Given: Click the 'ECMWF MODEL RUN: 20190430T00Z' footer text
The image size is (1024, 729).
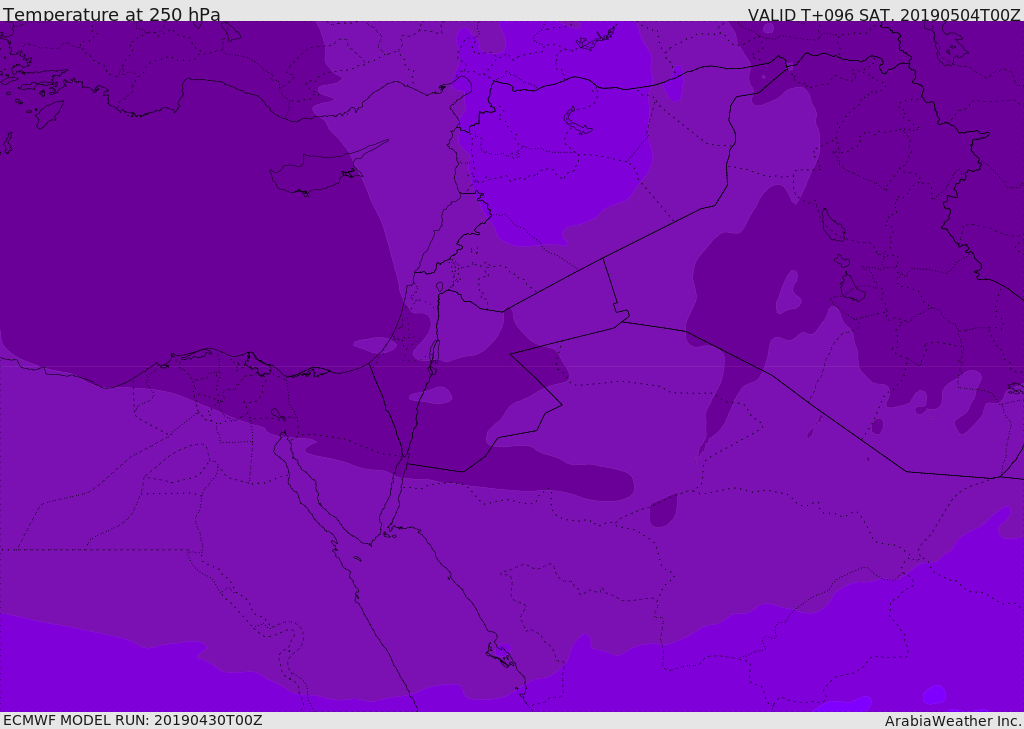Looking at the screenshot, I should (133, 720).
